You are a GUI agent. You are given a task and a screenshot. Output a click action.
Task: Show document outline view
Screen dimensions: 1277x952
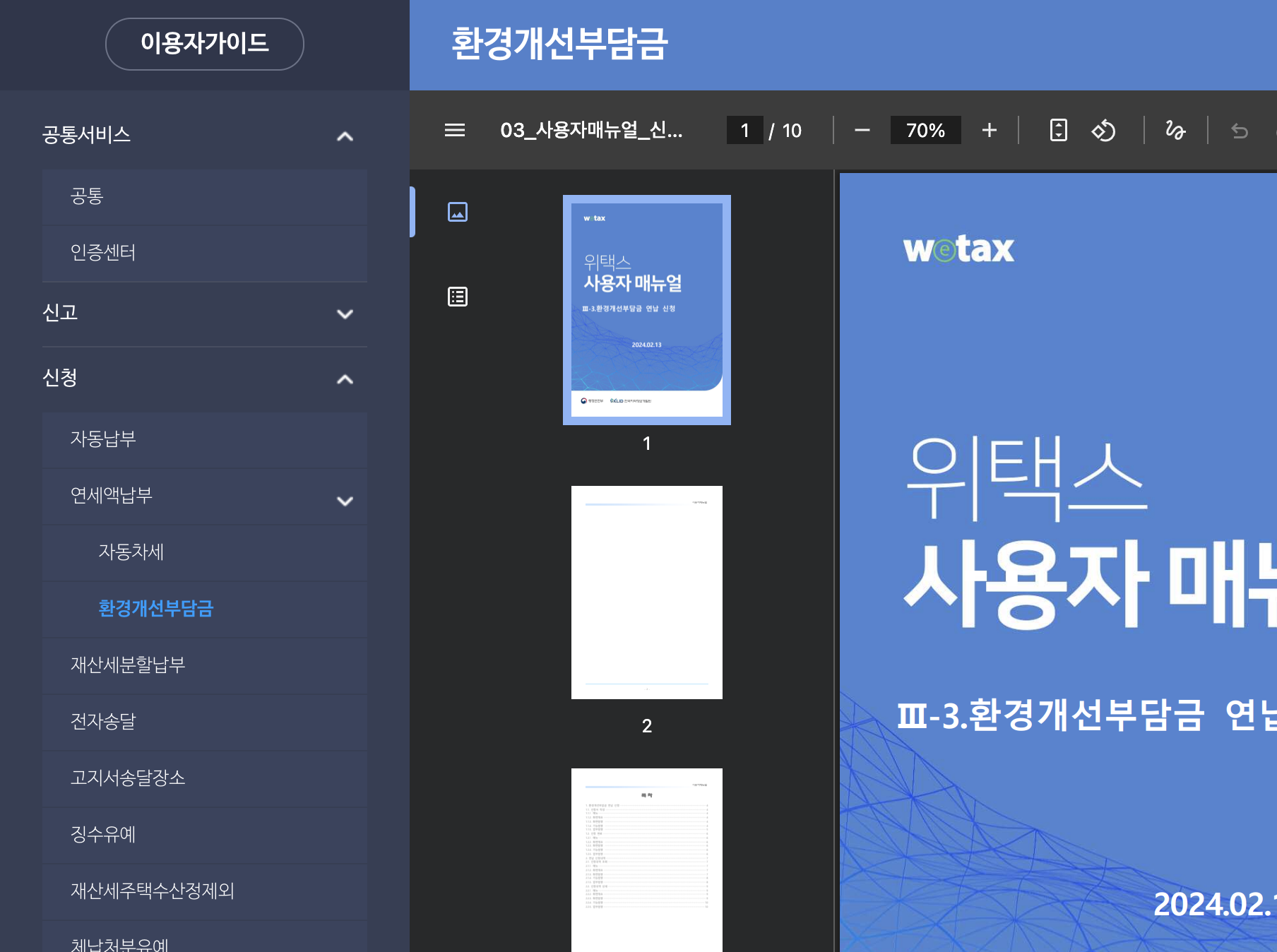458,297
